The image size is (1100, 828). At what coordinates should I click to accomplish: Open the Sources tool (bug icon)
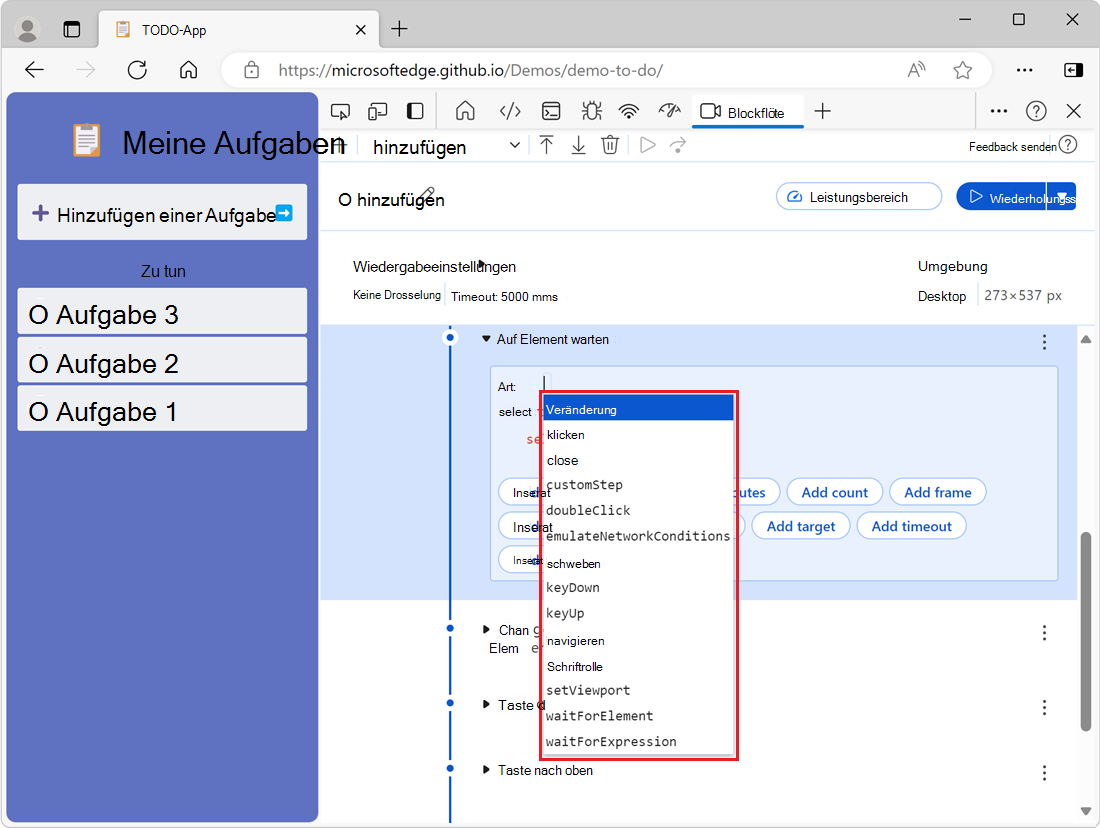tap(590, 111)
